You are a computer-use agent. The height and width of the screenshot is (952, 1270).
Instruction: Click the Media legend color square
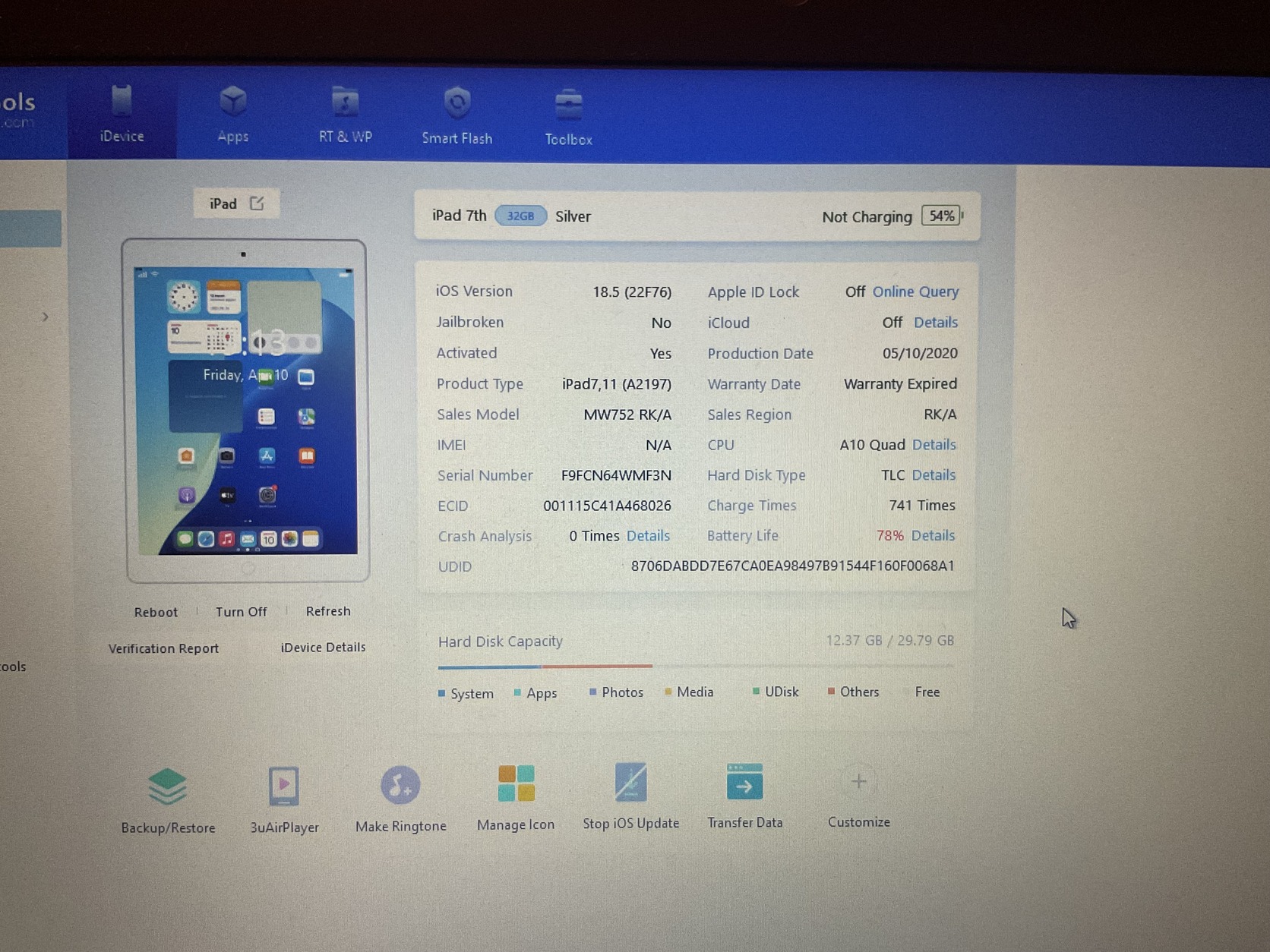point(668,692)
